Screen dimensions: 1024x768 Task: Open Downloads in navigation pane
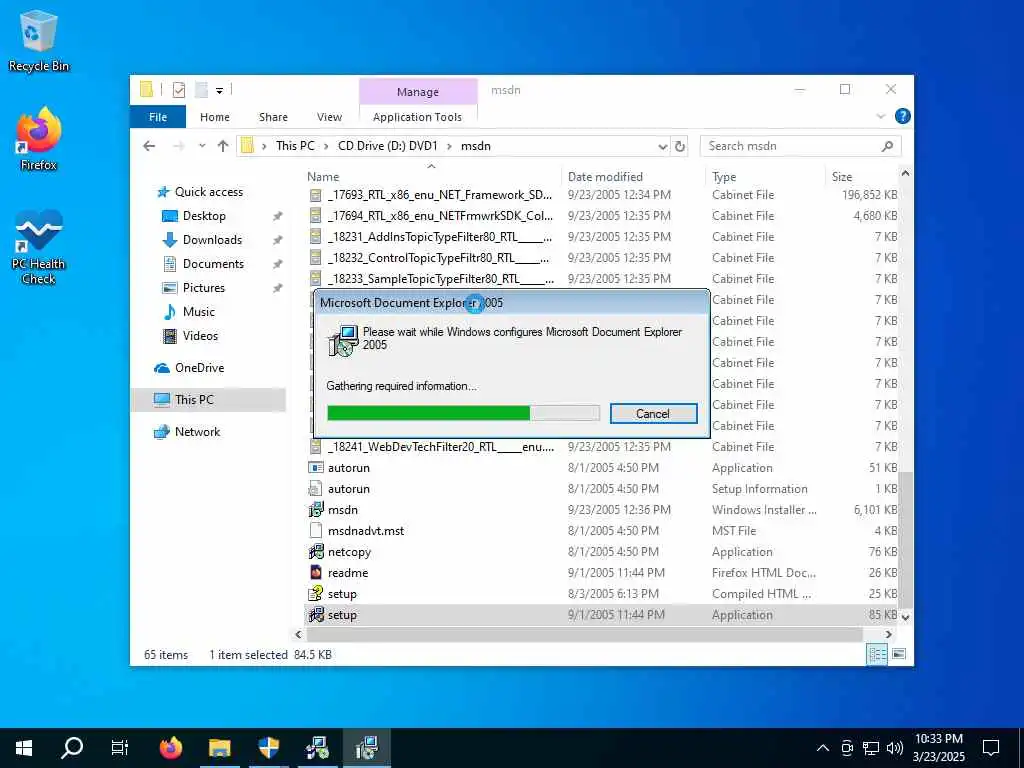[x=212, y=240]
